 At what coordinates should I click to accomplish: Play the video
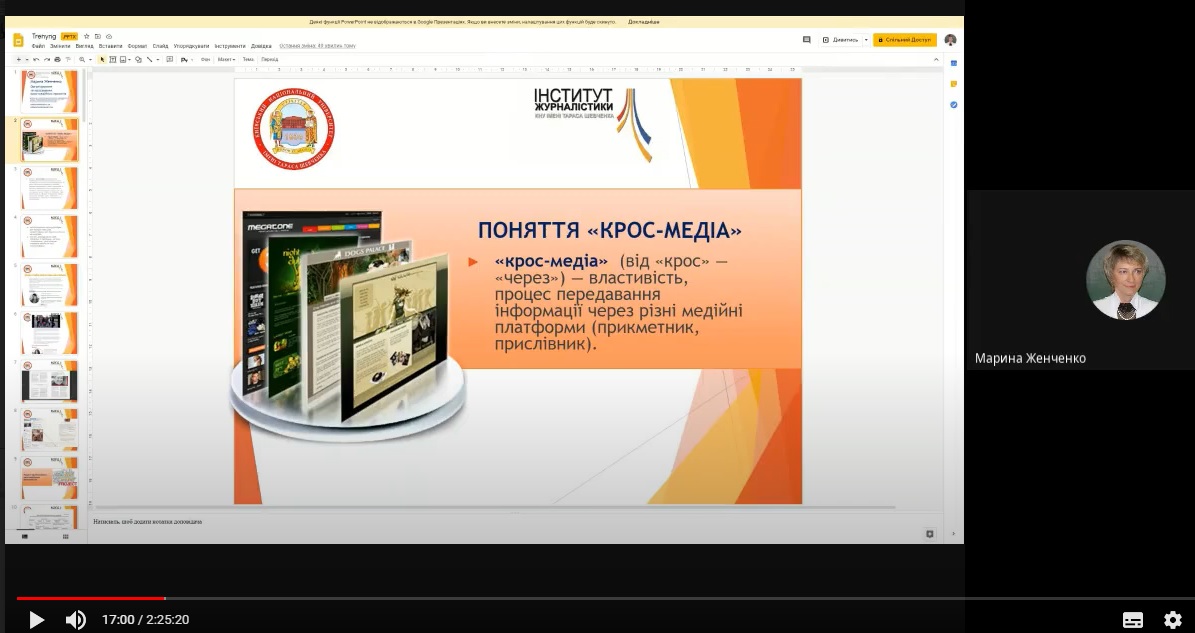36,620
